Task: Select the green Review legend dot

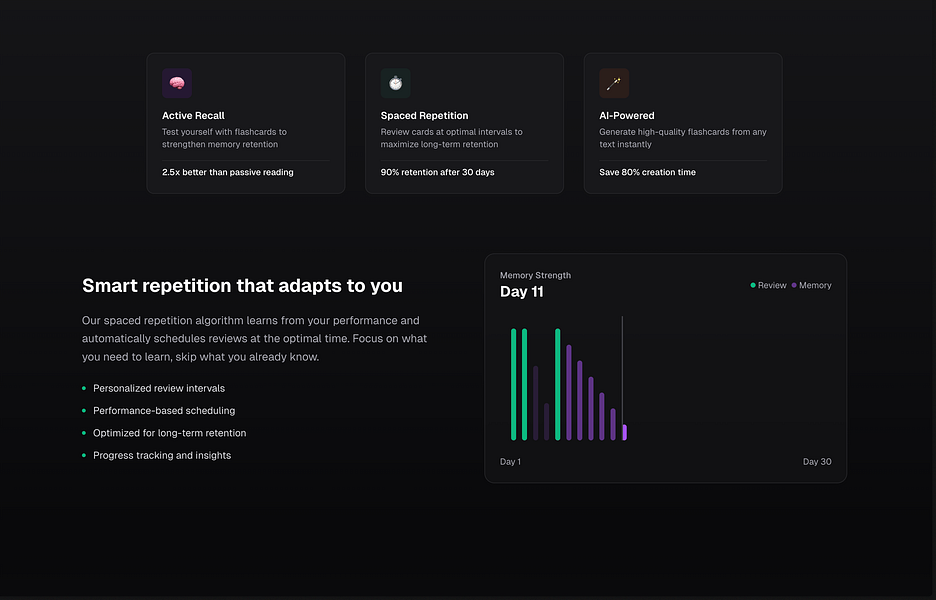Action: (x=753, y=285)
